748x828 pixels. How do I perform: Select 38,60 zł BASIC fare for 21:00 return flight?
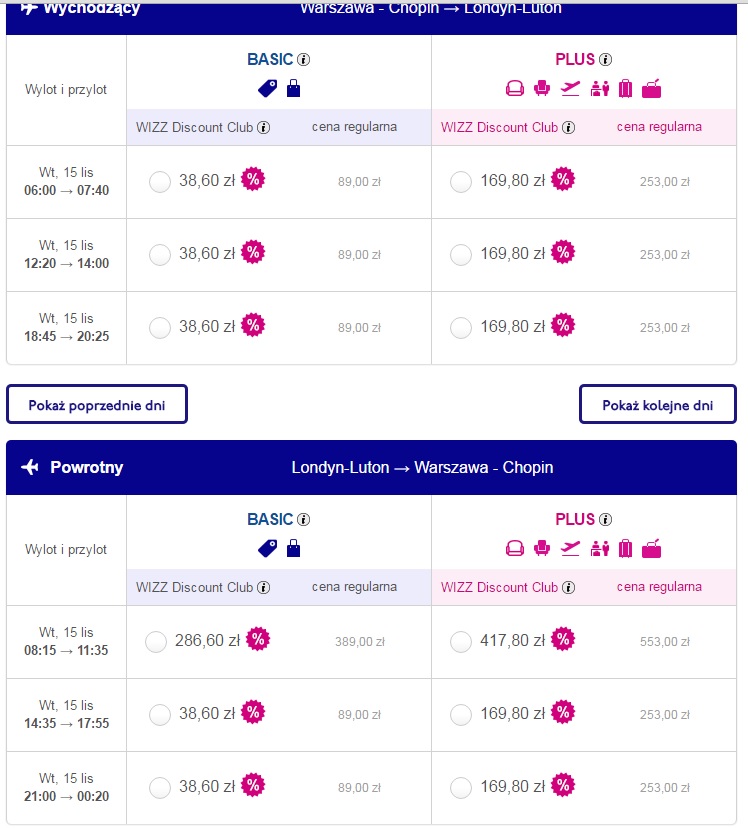pos(160,787)
